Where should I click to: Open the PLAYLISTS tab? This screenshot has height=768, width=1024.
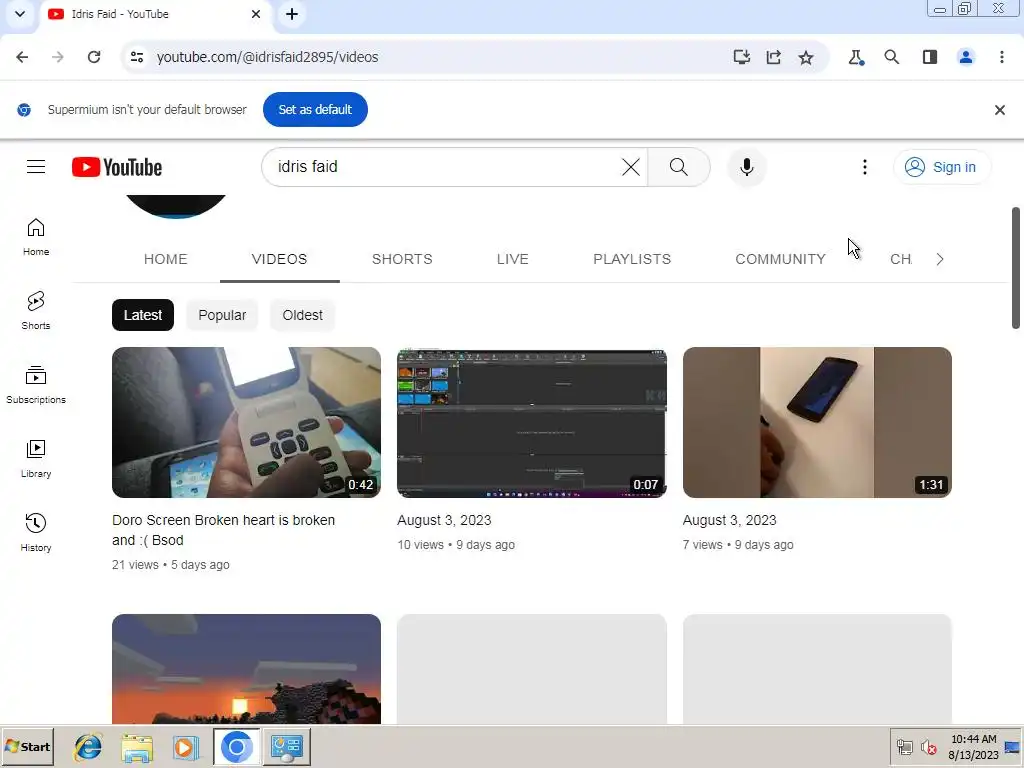pos(632,259)
